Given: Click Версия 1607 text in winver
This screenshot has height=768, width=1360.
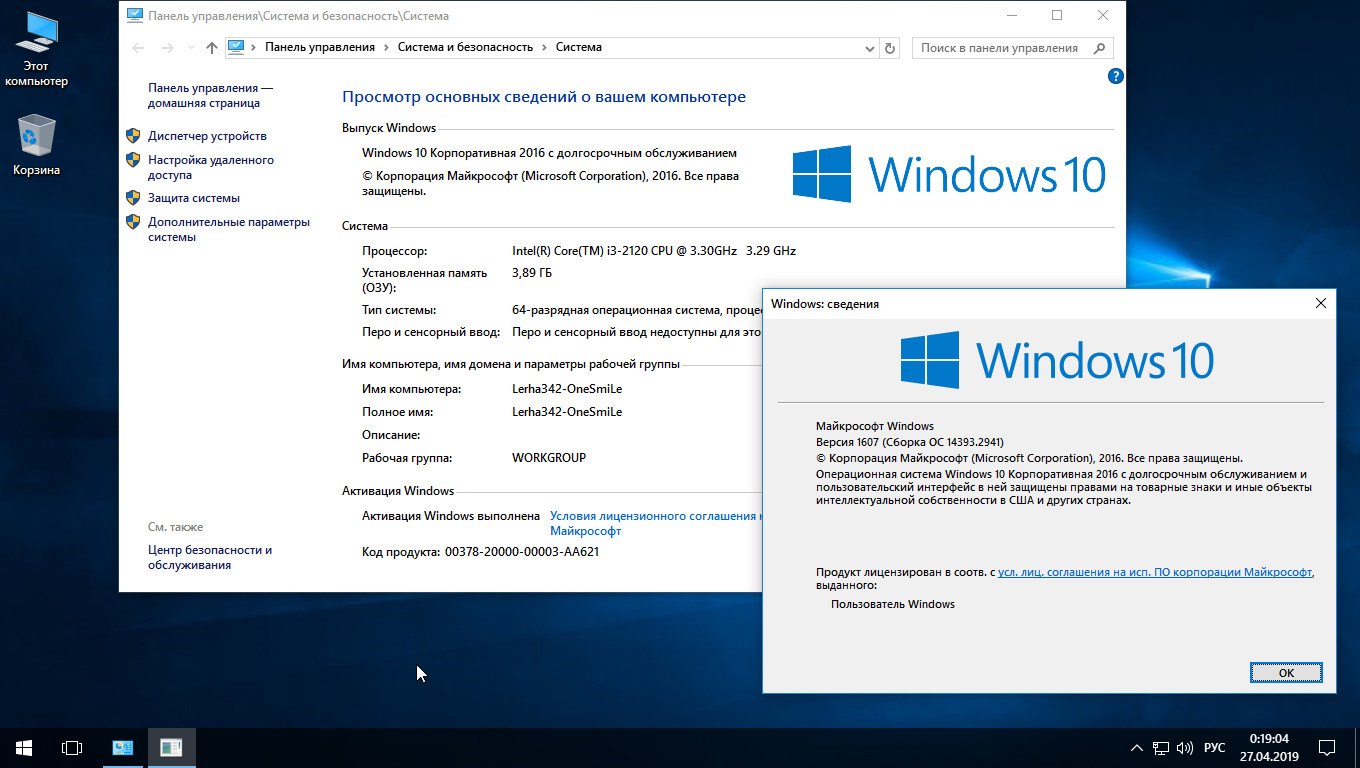Looking at the screenshot, I should pos(910,442).
